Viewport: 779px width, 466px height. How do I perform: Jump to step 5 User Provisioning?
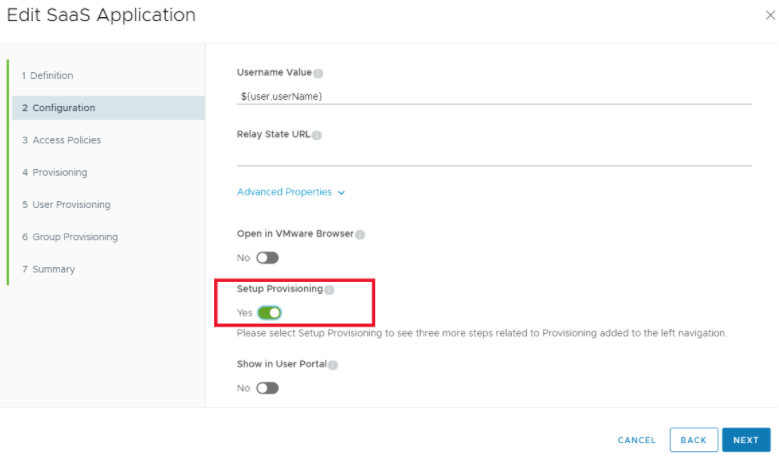(x=66, y=205)
